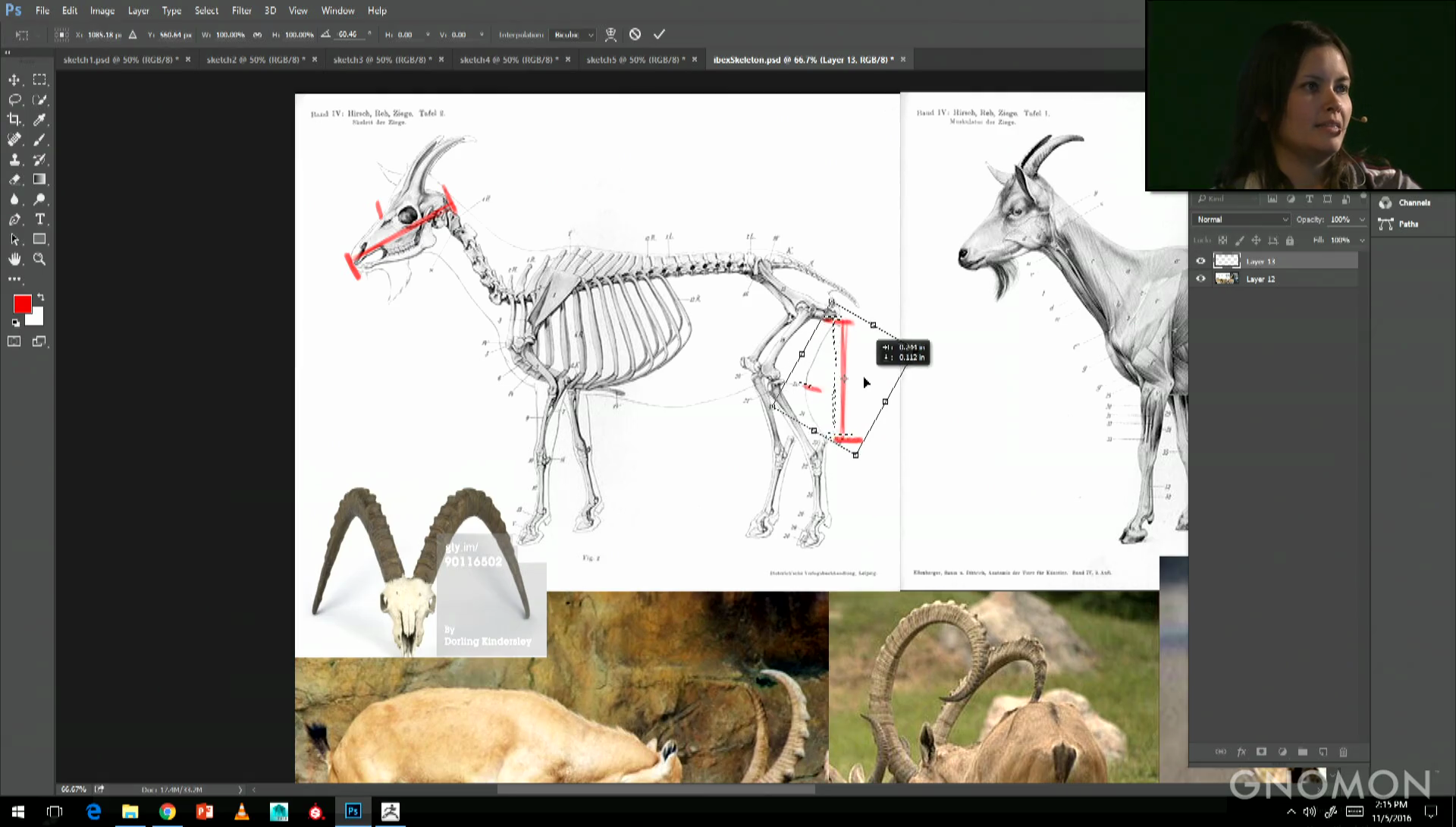Open the layer filter Kind dropdown
The image size is (1456, 827).
pyautogui.click(x=1225, y=199)
